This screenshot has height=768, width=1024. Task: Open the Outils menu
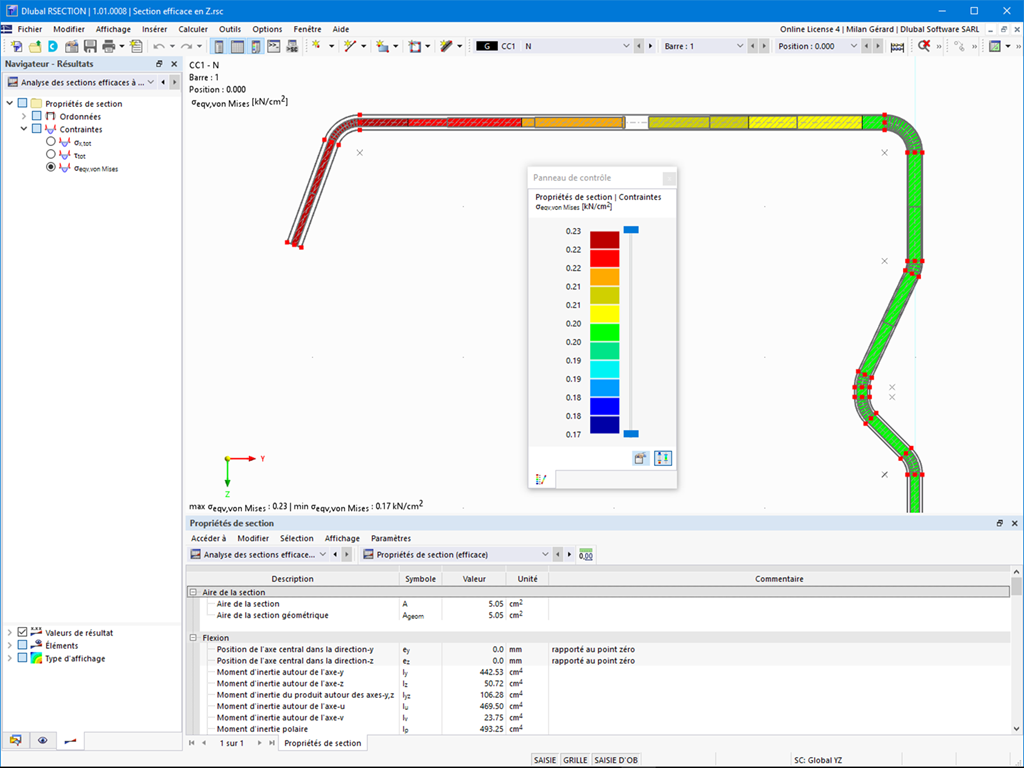[230, 29]
